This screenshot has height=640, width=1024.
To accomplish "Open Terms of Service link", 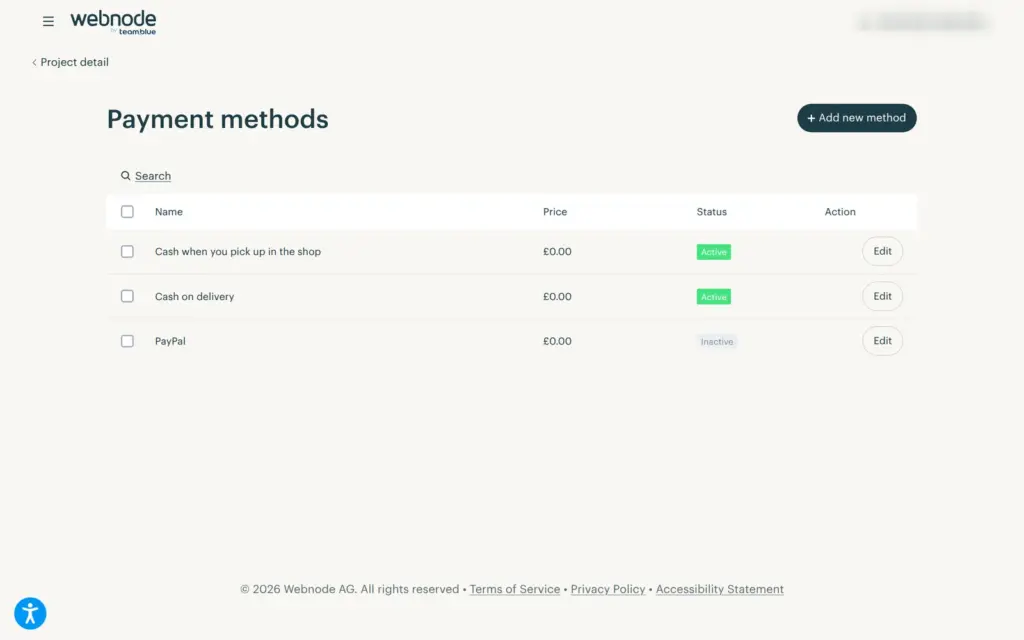I will pos(515,589).
